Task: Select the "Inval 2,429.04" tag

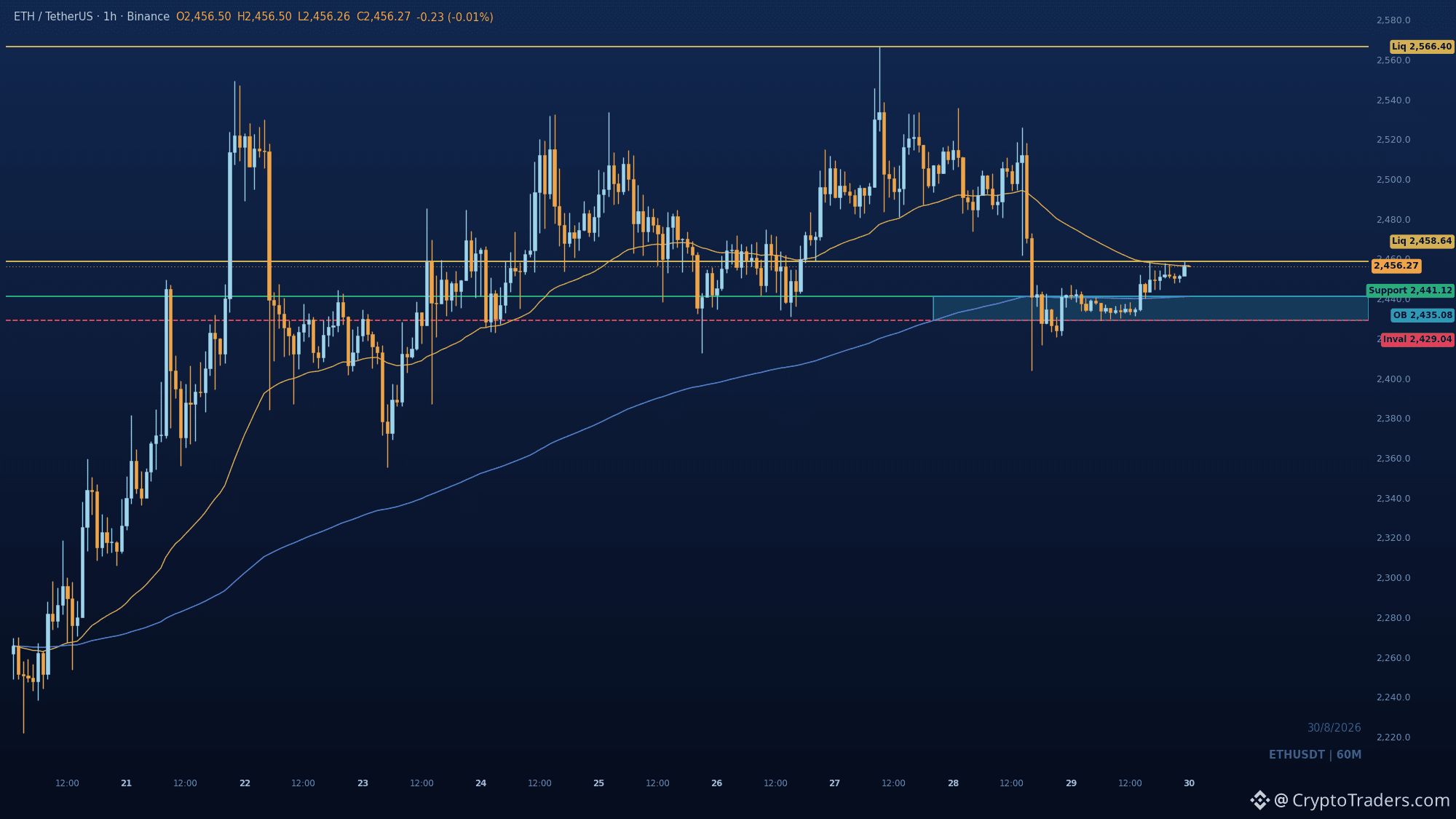Action: point(1417,339)
